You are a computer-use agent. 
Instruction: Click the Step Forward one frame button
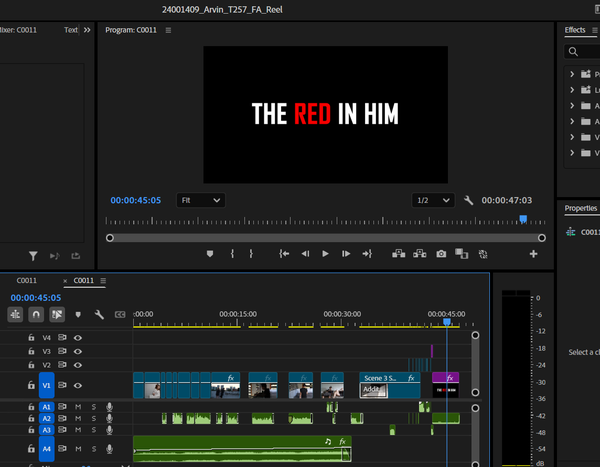(x=346, y=254)
